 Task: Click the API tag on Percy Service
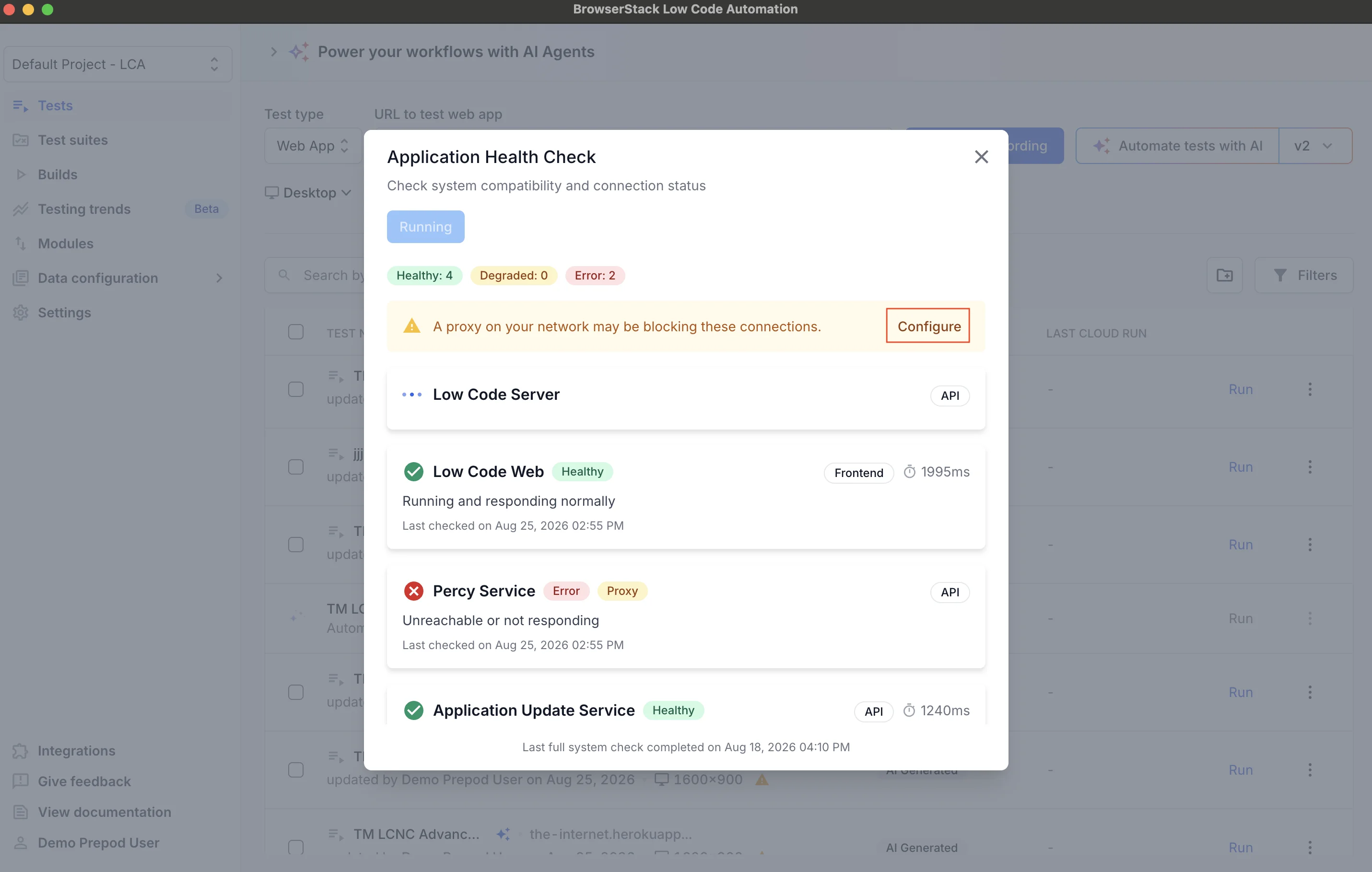[x=950, y=593]
